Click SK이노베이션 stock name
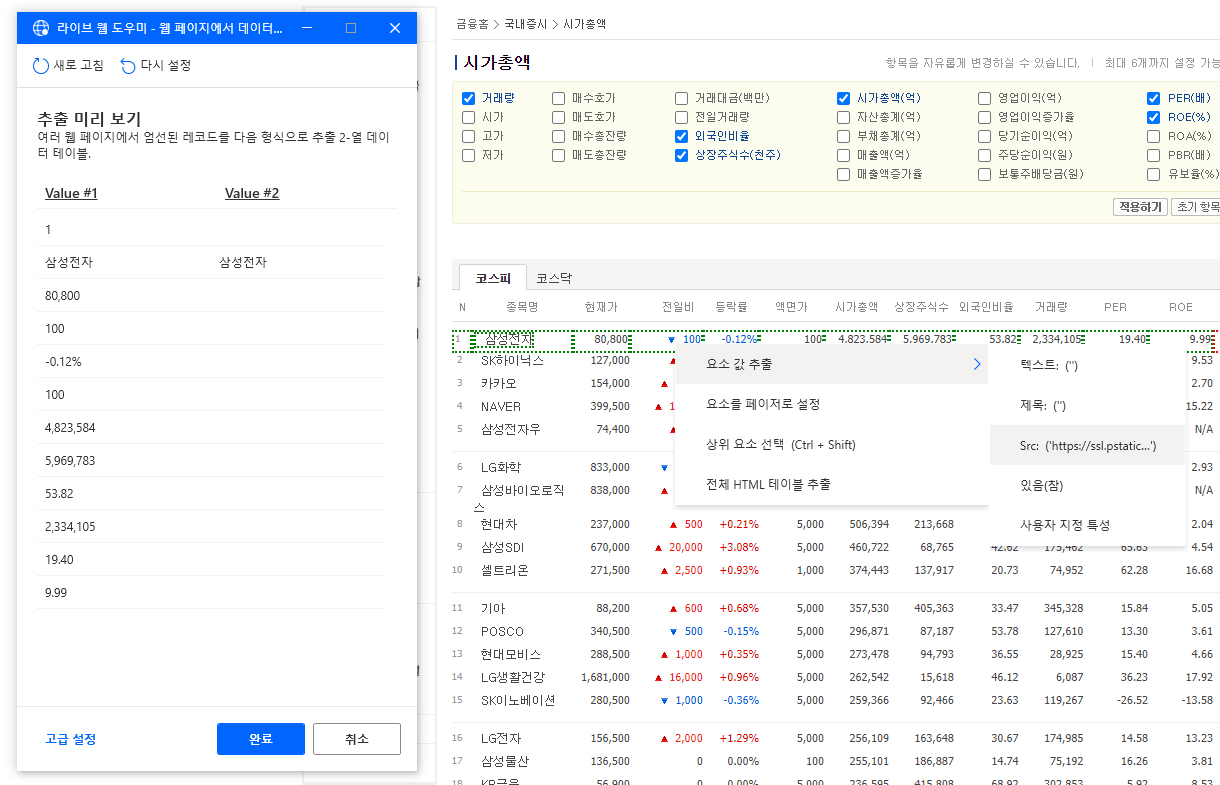1220x785 pixels. [518, 700]
